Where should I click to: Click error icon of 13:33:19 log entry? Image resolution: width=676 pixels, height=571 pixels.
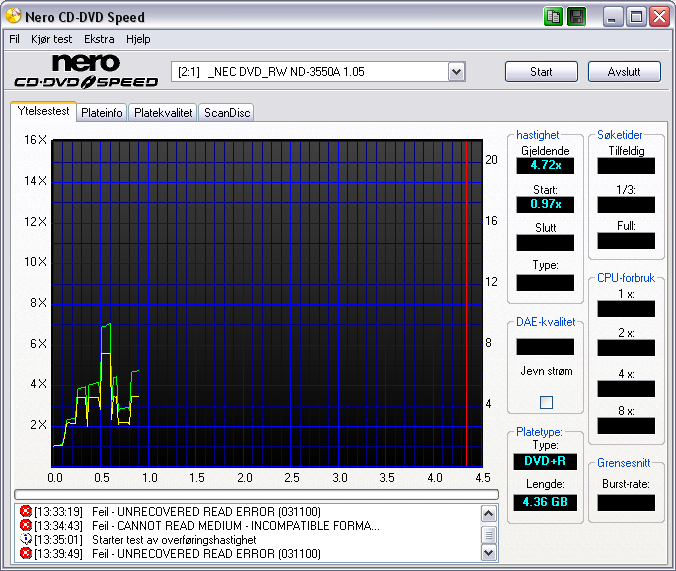pyautogui.click(x=25, y=512)
